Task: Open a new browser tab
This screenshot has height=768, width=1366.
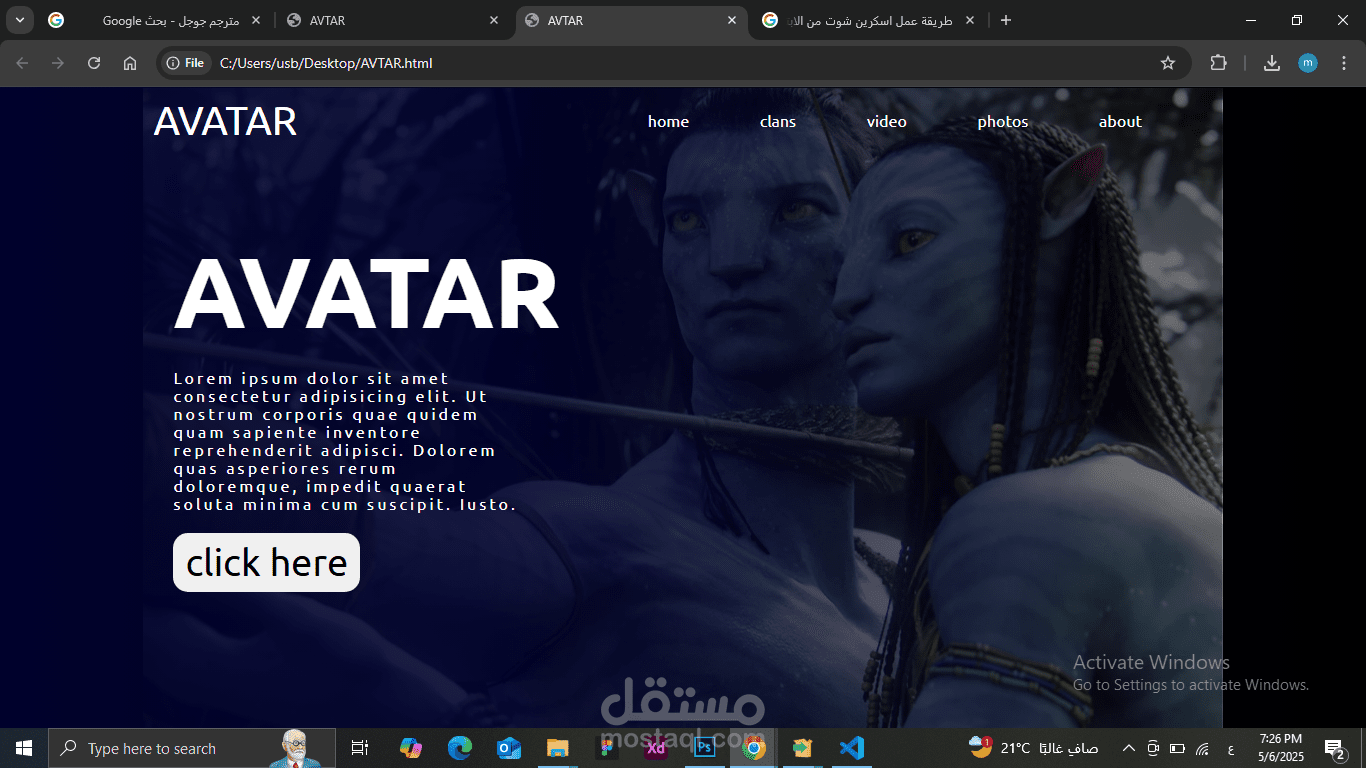Action: [1006, 20]
